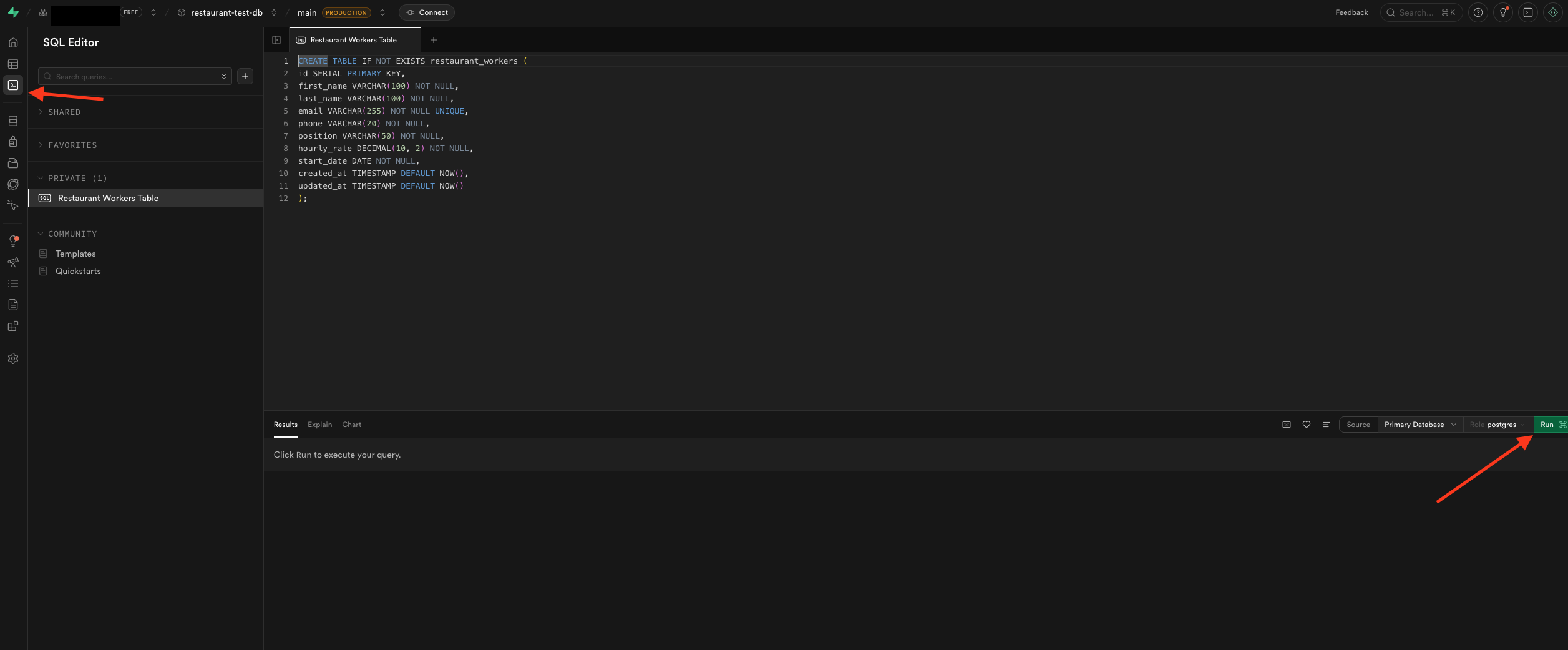
Task: Click the green Run button
Action: 1549,425
